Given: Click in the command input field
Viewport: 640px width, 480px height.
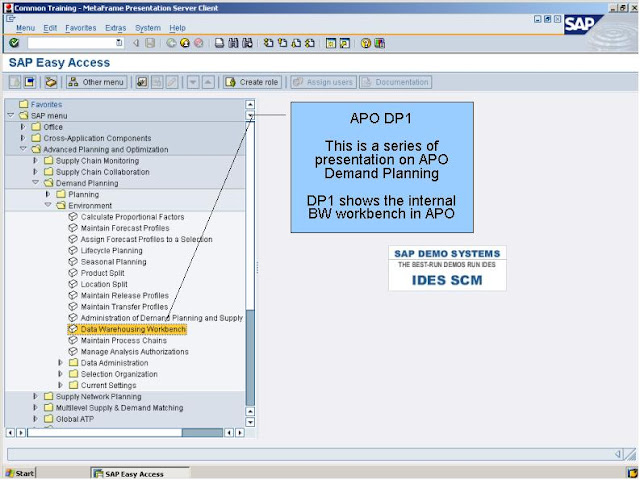Looking at the screenshot, I should (72, 42).
